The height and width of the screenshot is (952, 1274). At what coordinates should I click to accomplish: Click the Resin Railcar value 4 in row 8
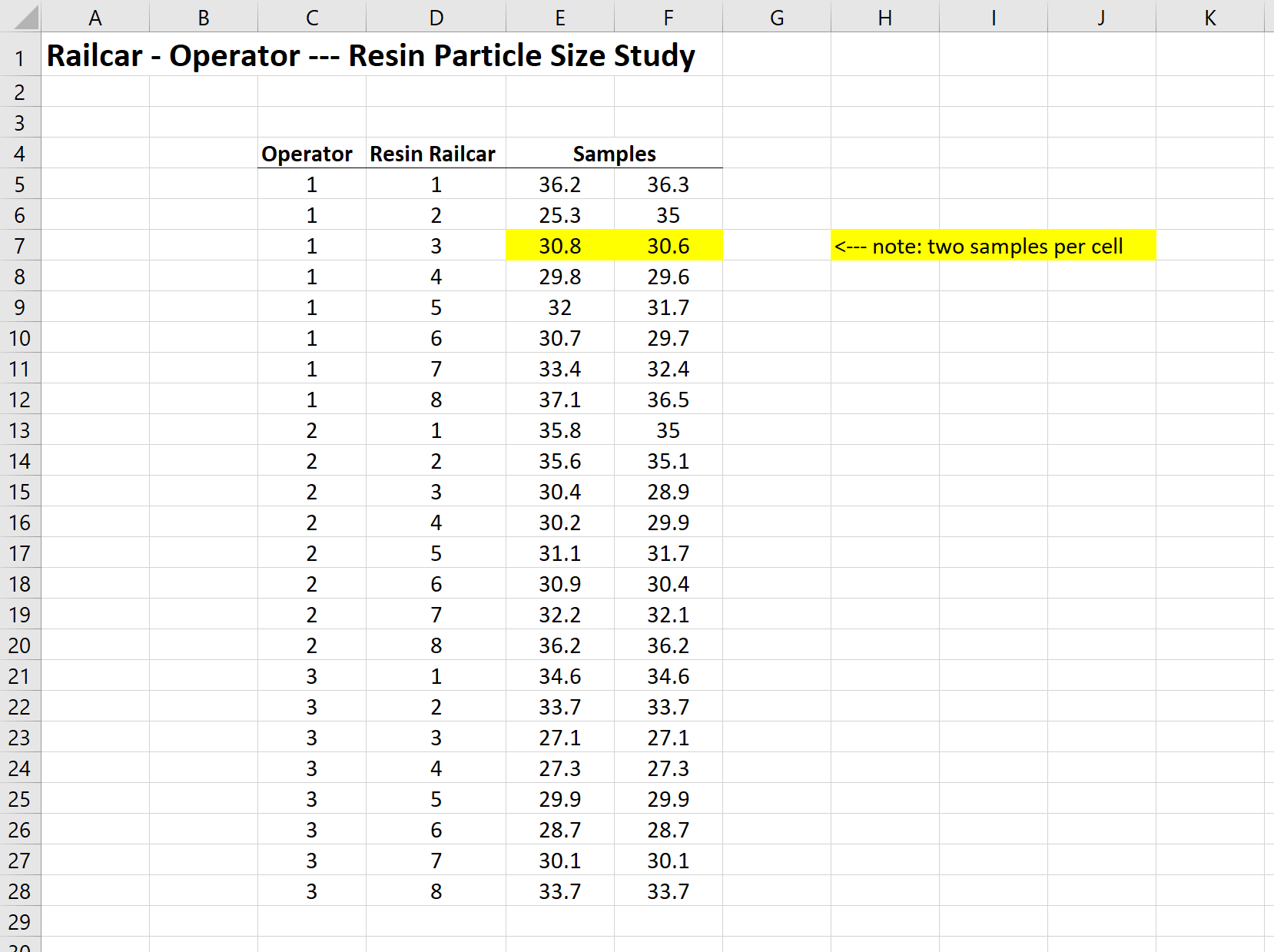(x=436, y=277)
